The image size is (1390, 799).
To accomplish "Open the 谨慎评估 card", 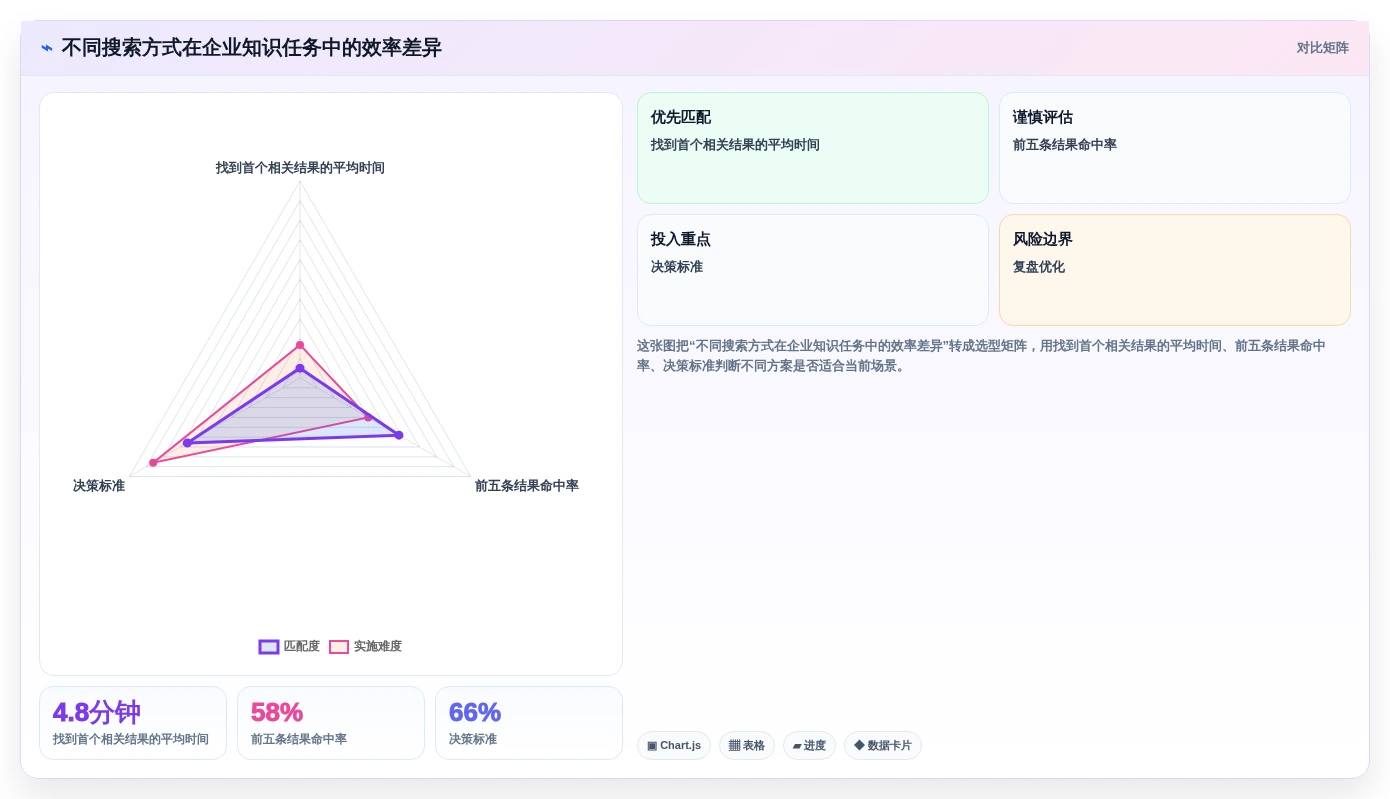I will (x=1174, y=148).
